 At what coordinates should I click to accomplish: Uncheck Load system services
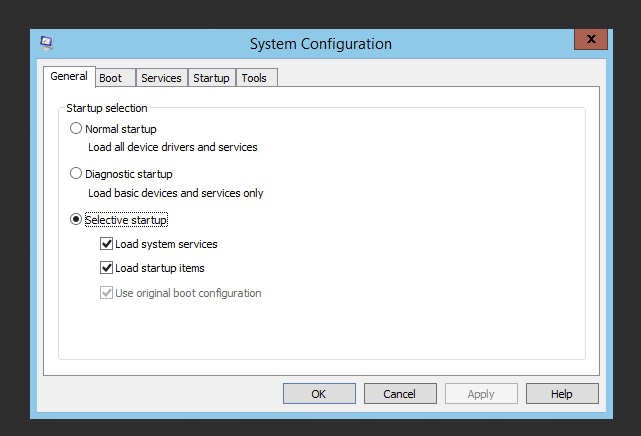pyautogui.click(x=106, y=244)
